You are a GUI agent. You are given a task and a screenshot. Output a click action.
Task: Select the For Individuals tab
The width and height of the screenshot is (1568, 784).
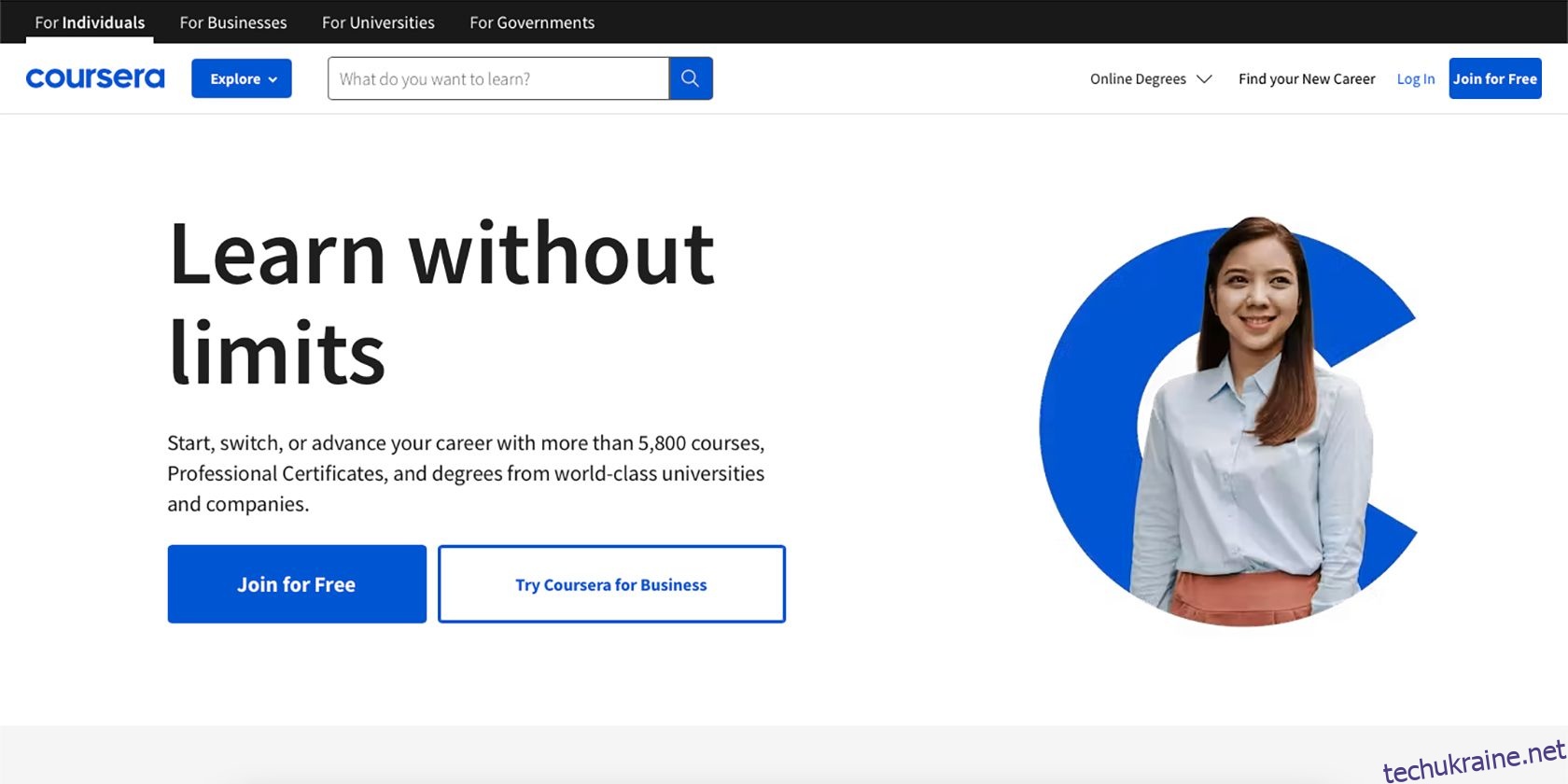pos(90,22)
